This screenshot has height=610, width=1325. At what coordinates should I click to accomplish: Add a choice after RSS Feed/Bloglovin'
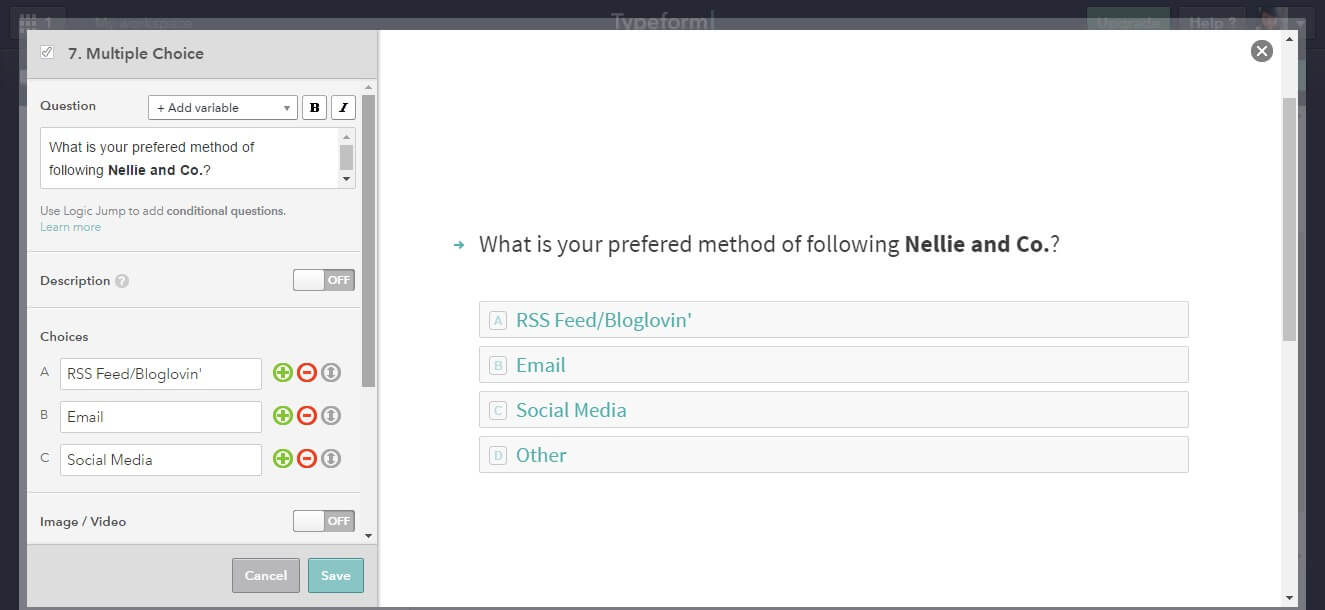click(283, 373)
